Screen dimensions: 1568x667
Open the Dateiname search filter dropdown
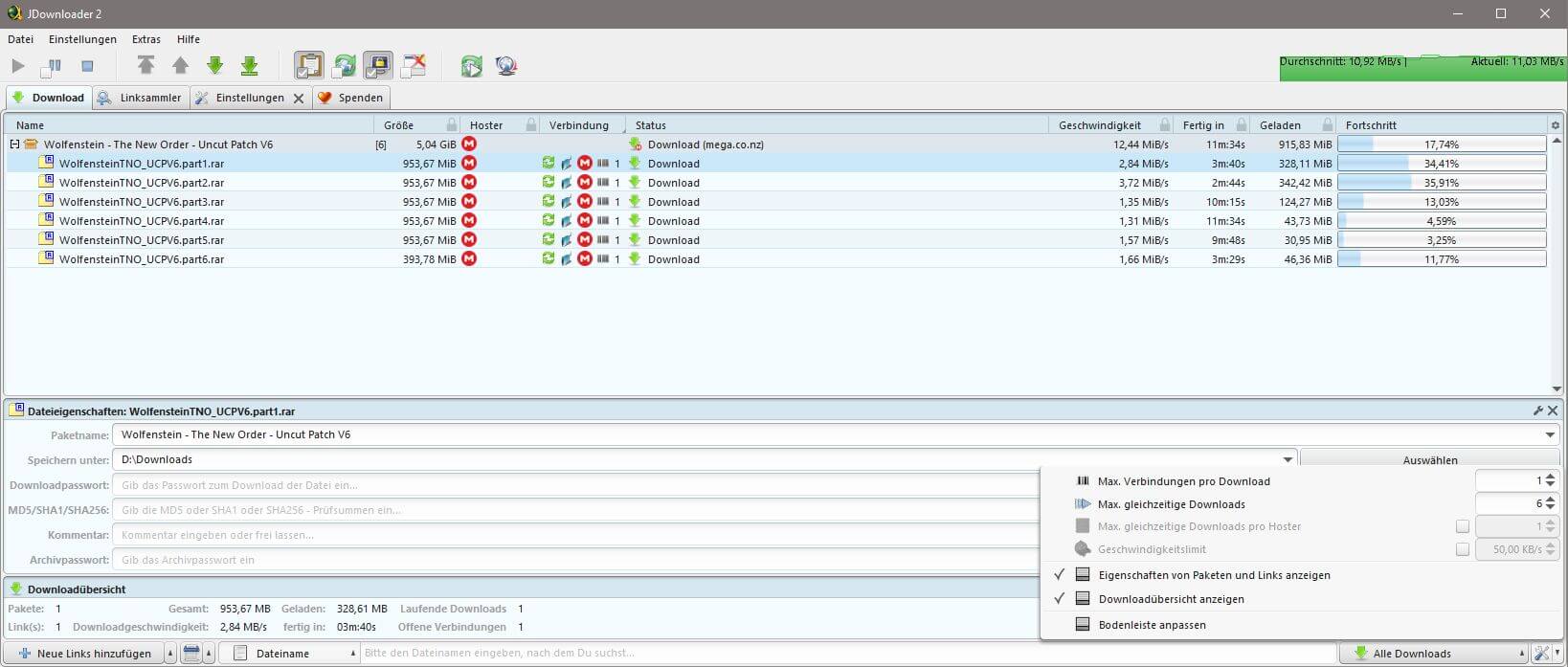(290, 654)
